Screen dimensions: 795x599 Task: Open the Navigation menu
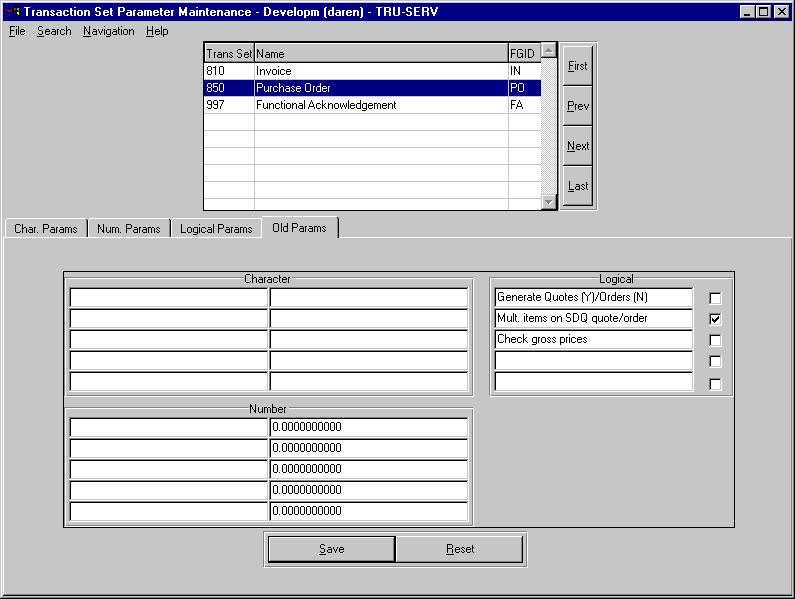pos(108,31)
